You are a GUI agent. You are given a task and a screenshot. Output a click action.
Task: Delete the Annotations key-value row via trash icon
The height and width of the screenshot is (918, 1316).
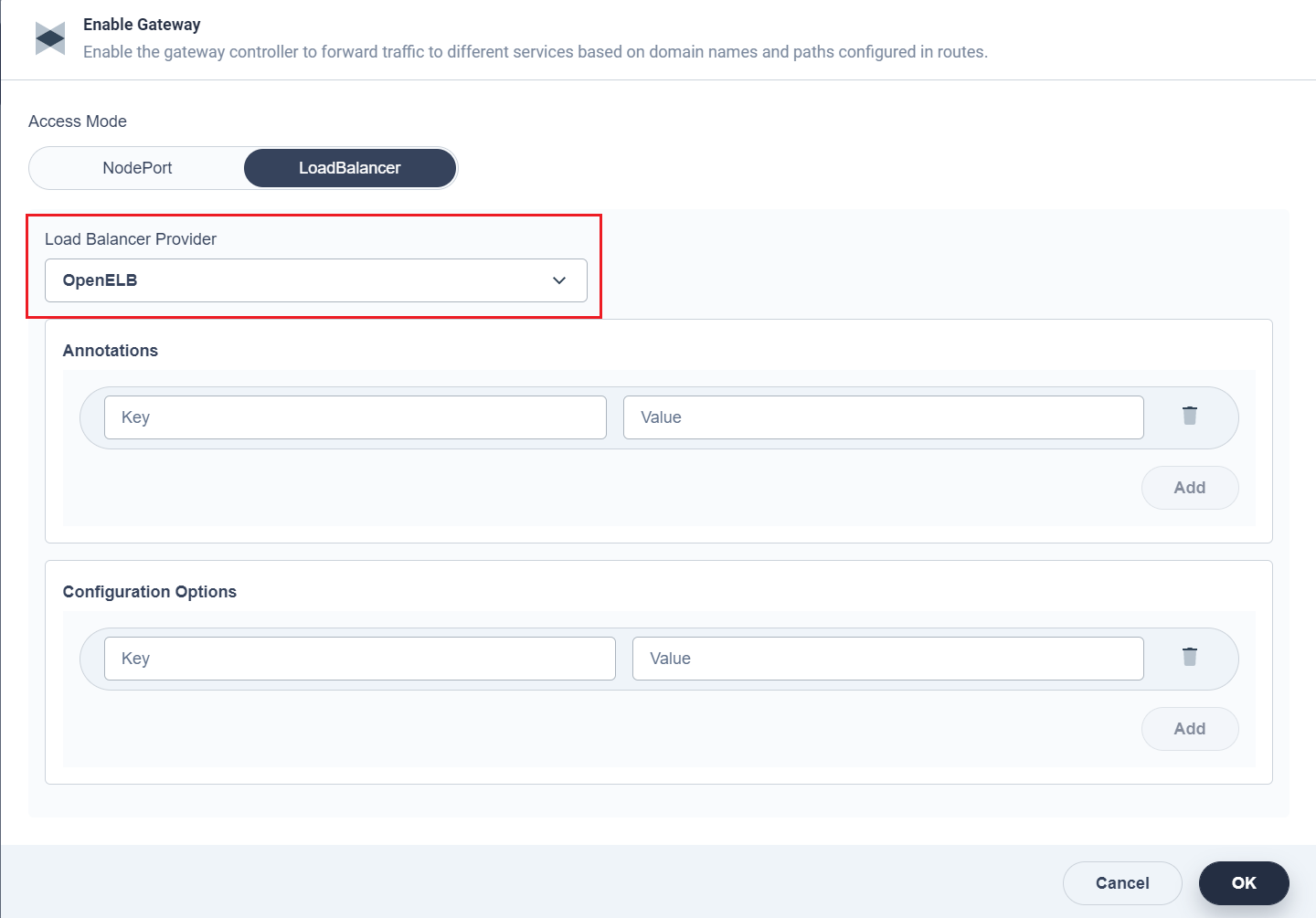[1189, 415]
